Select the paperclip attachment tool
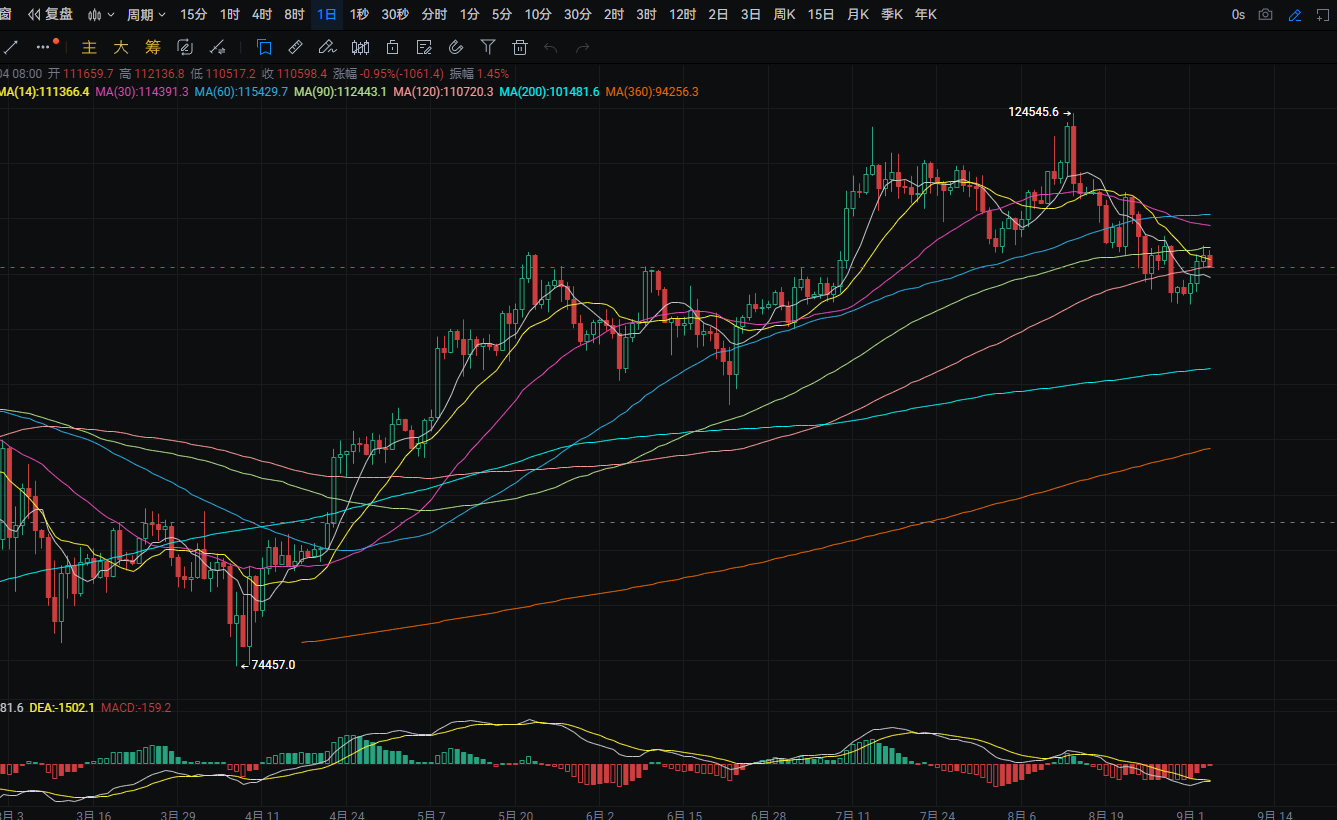This screenshot has height=820, width=1337. click(x=456, y=47)
